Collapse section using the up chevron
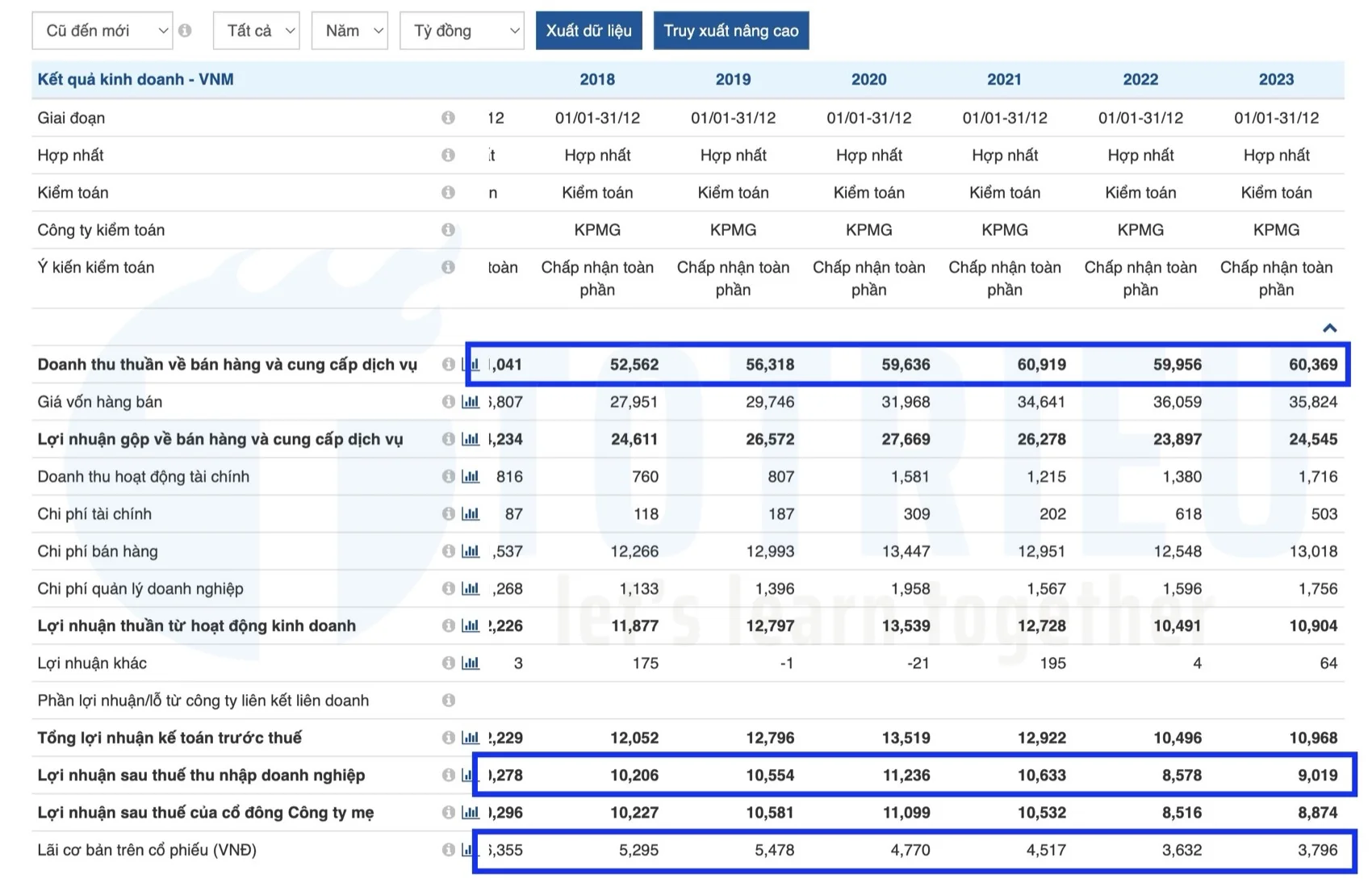The image size is (1372, 887). click(1329, 328)
